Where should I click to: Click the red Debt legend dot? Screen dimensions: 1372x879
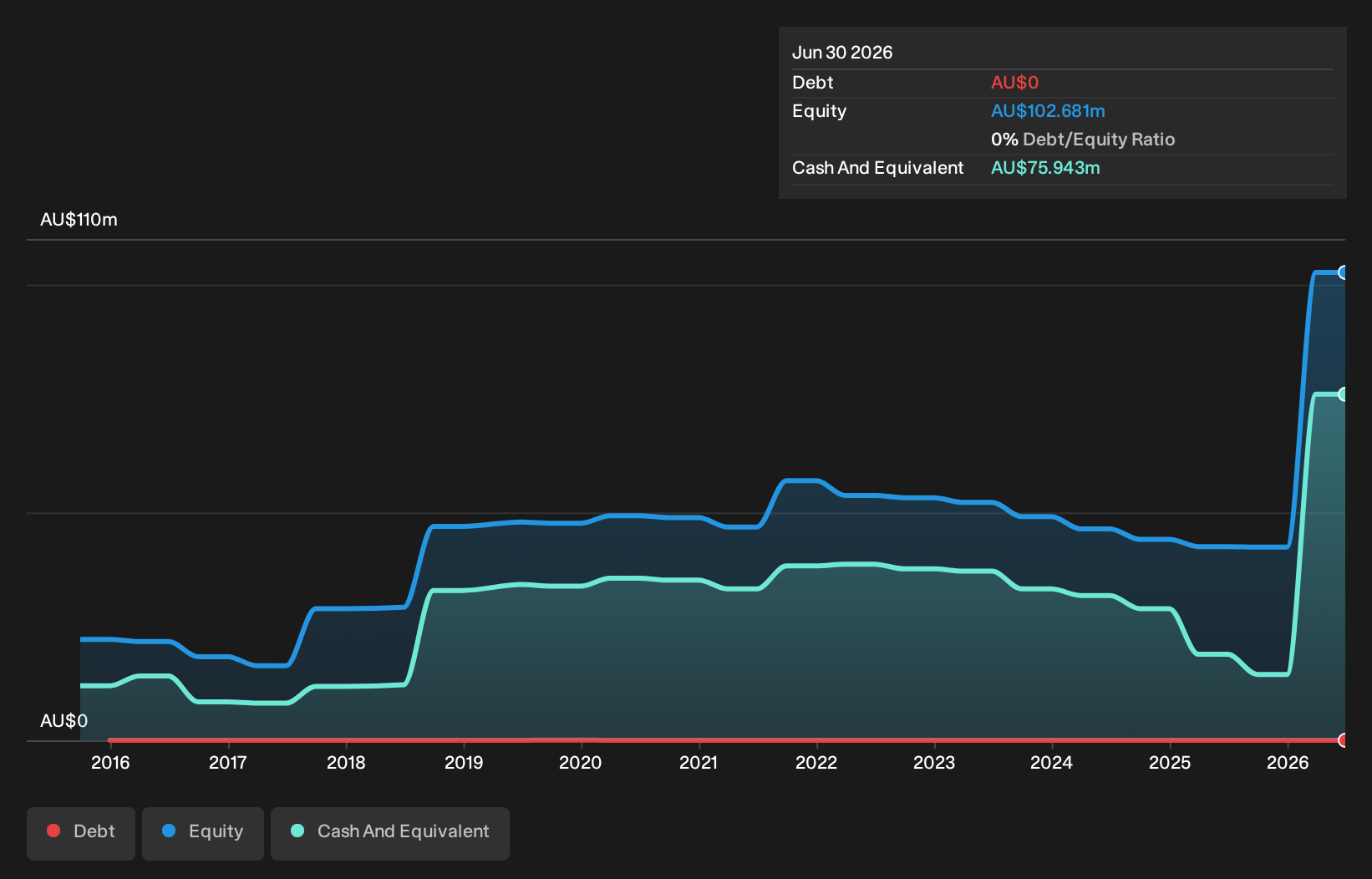[53, 831]
